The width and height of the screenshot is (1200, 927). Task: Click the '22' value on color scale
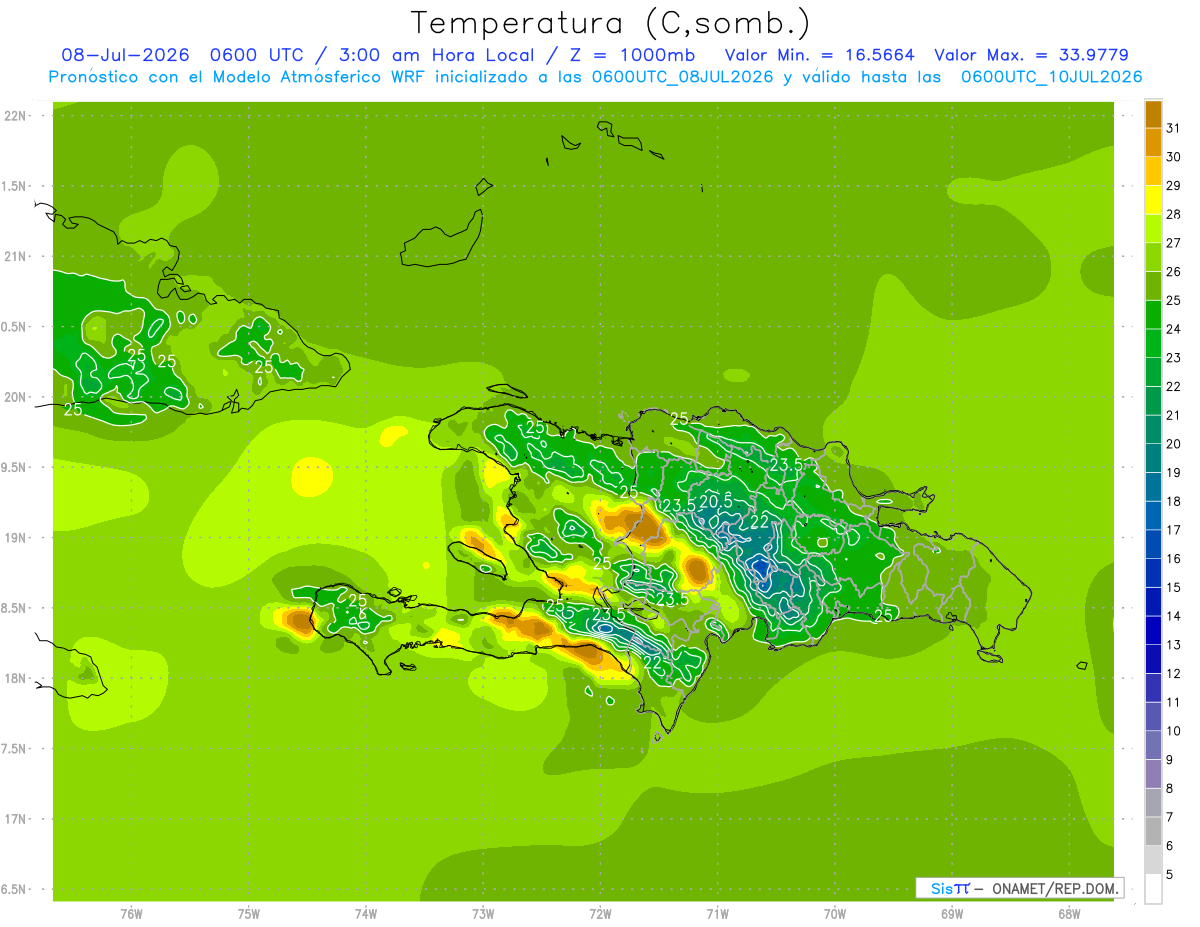pos(1174,386)
